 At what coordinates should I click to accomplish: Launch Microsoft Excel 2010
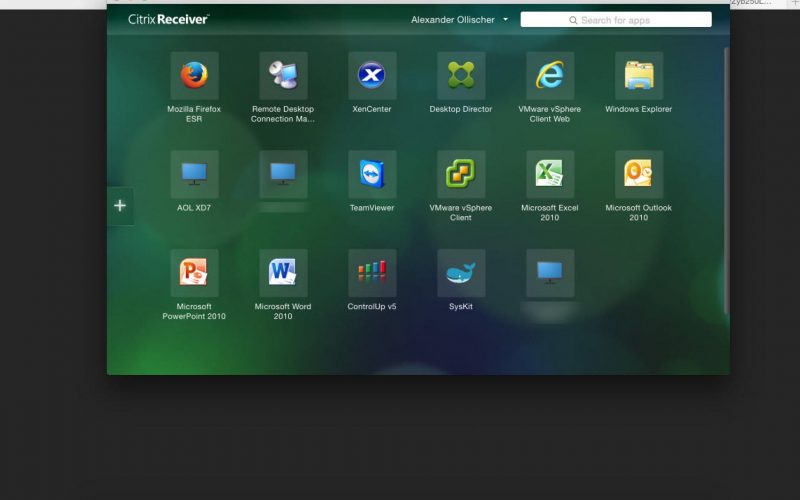click(x=550, y=175)
